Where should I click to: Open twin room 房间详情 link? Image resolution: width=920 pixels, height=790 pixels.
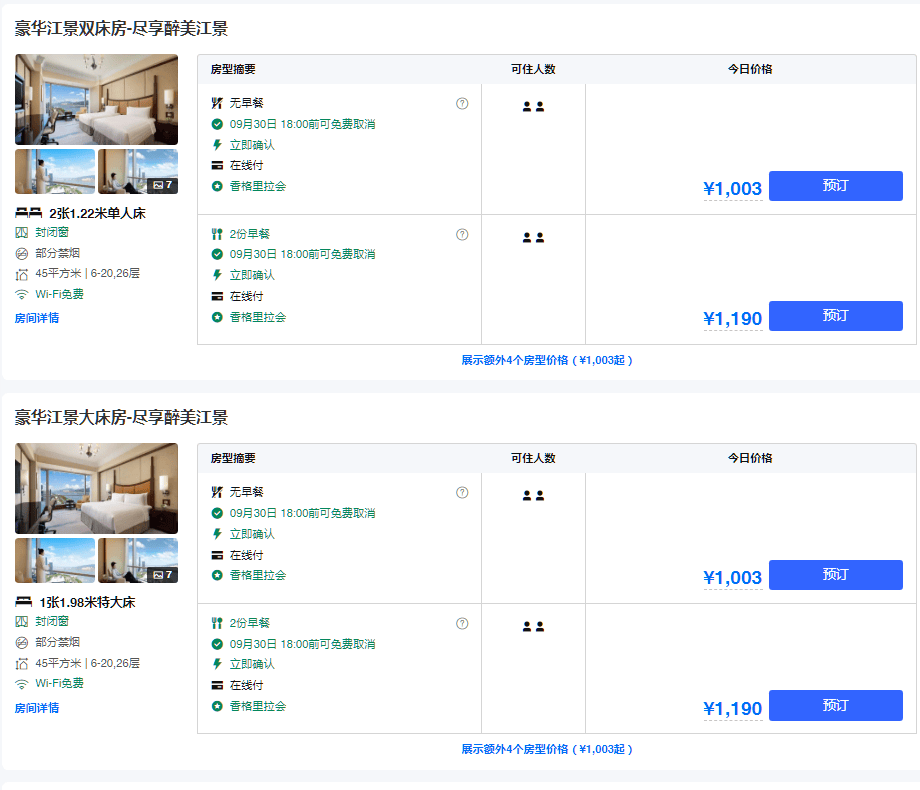point(37,318)
